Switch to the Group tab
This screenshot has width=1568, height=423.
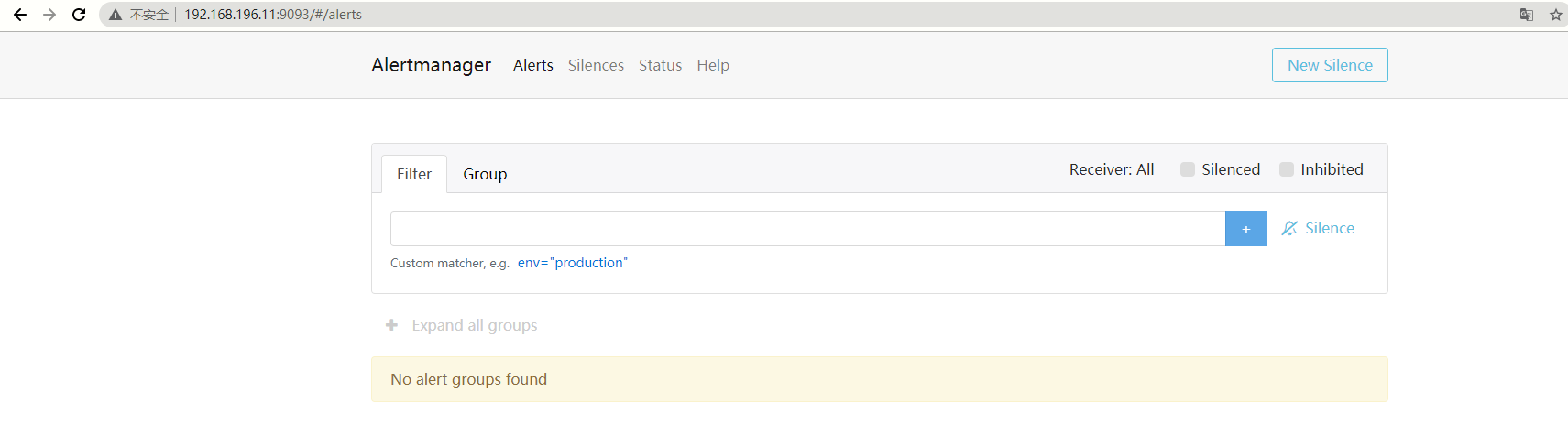pos(485,174)
